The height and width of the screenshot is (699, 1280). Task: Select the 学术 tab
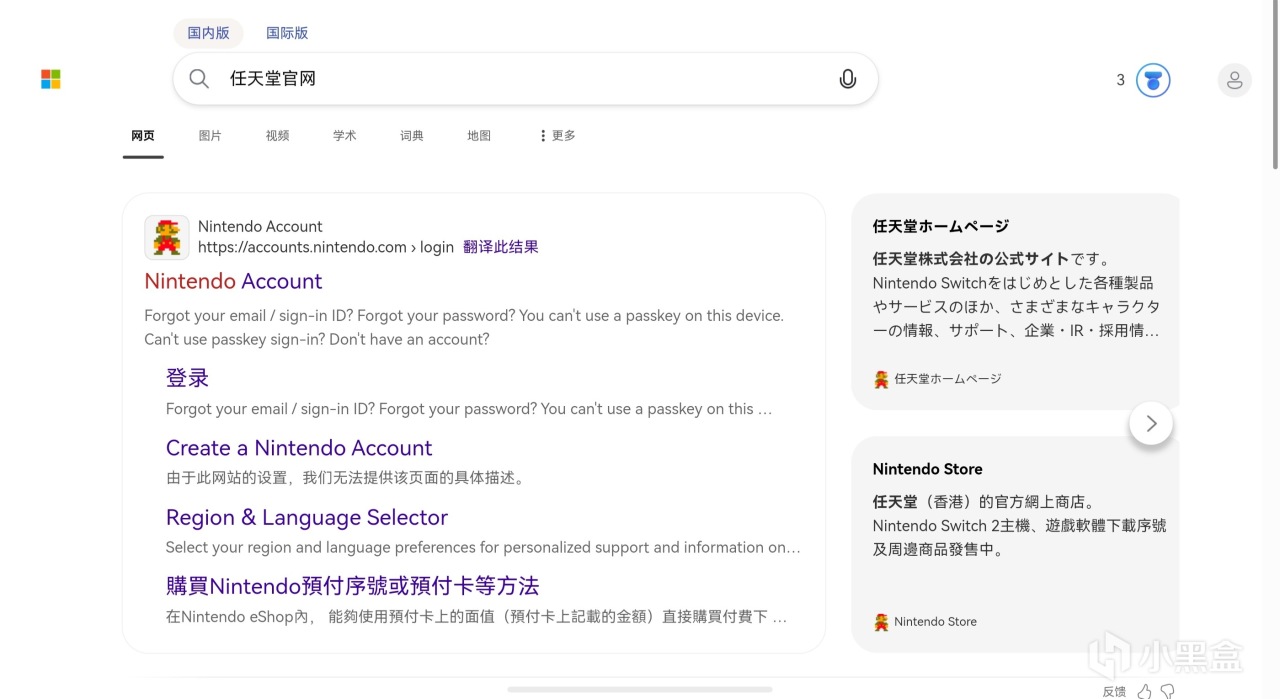[344, 135]
